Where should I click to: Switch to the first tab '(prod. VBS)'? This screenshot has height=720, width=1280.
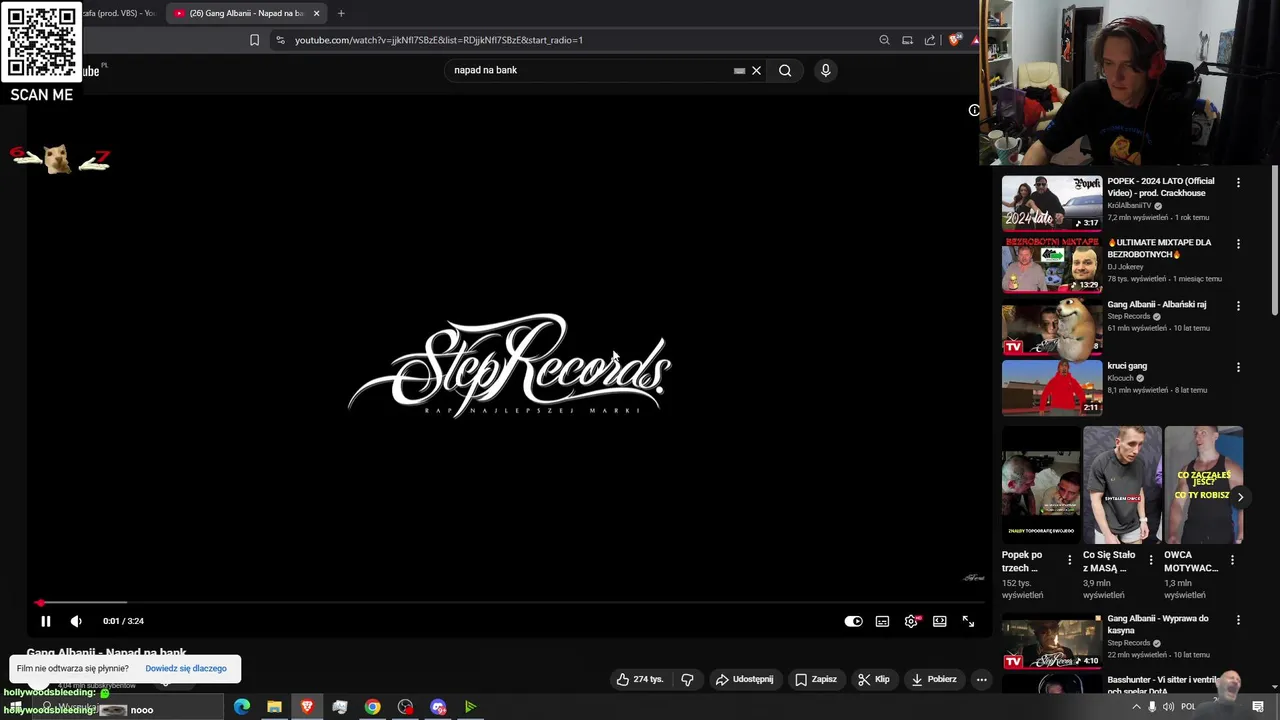click(118, 13)
